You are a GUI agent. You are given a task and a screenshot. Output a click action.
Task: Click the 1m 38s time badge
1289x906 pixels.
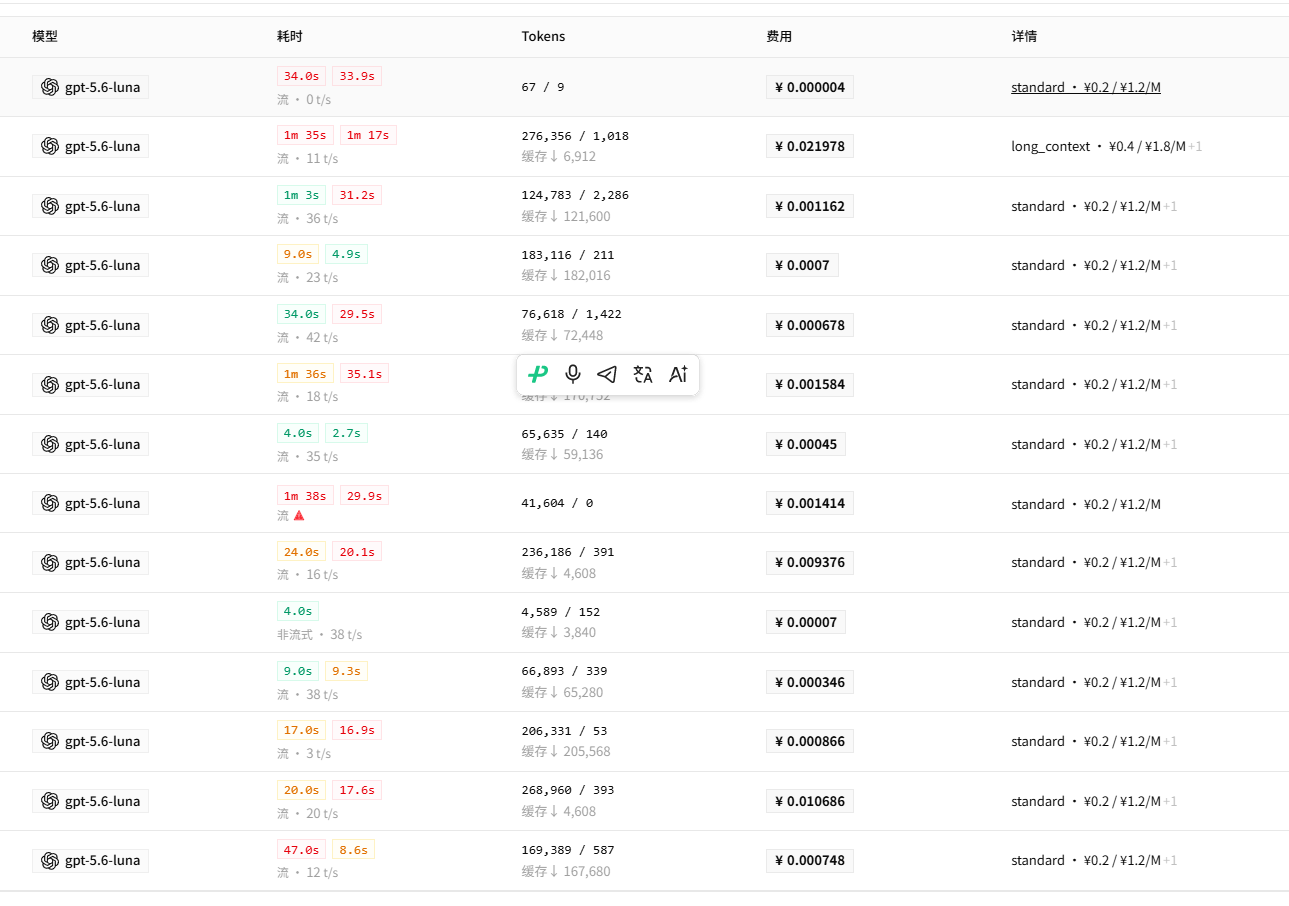coord(305,495)
